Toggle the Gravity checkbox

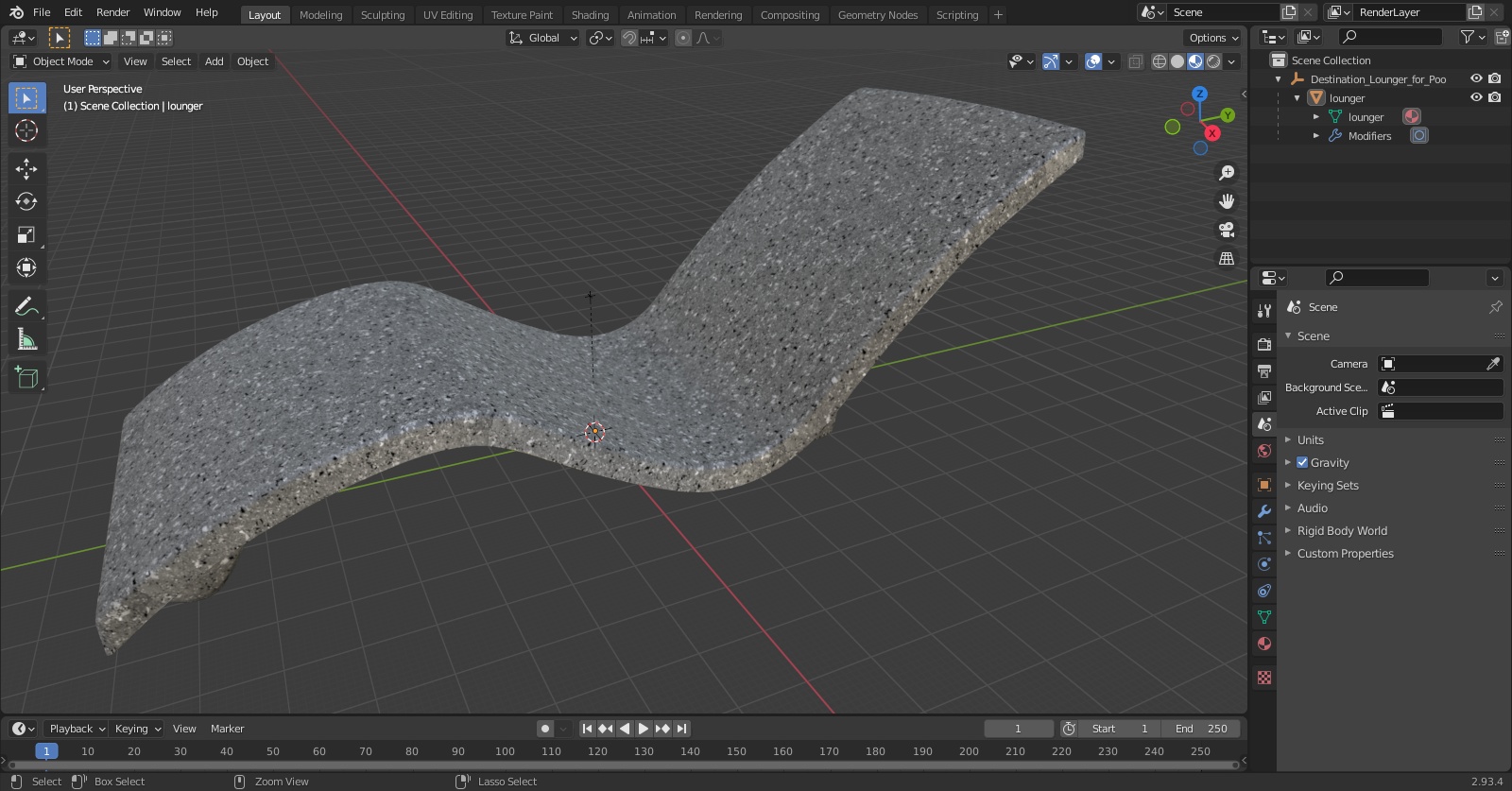(x=1302, y=462)
